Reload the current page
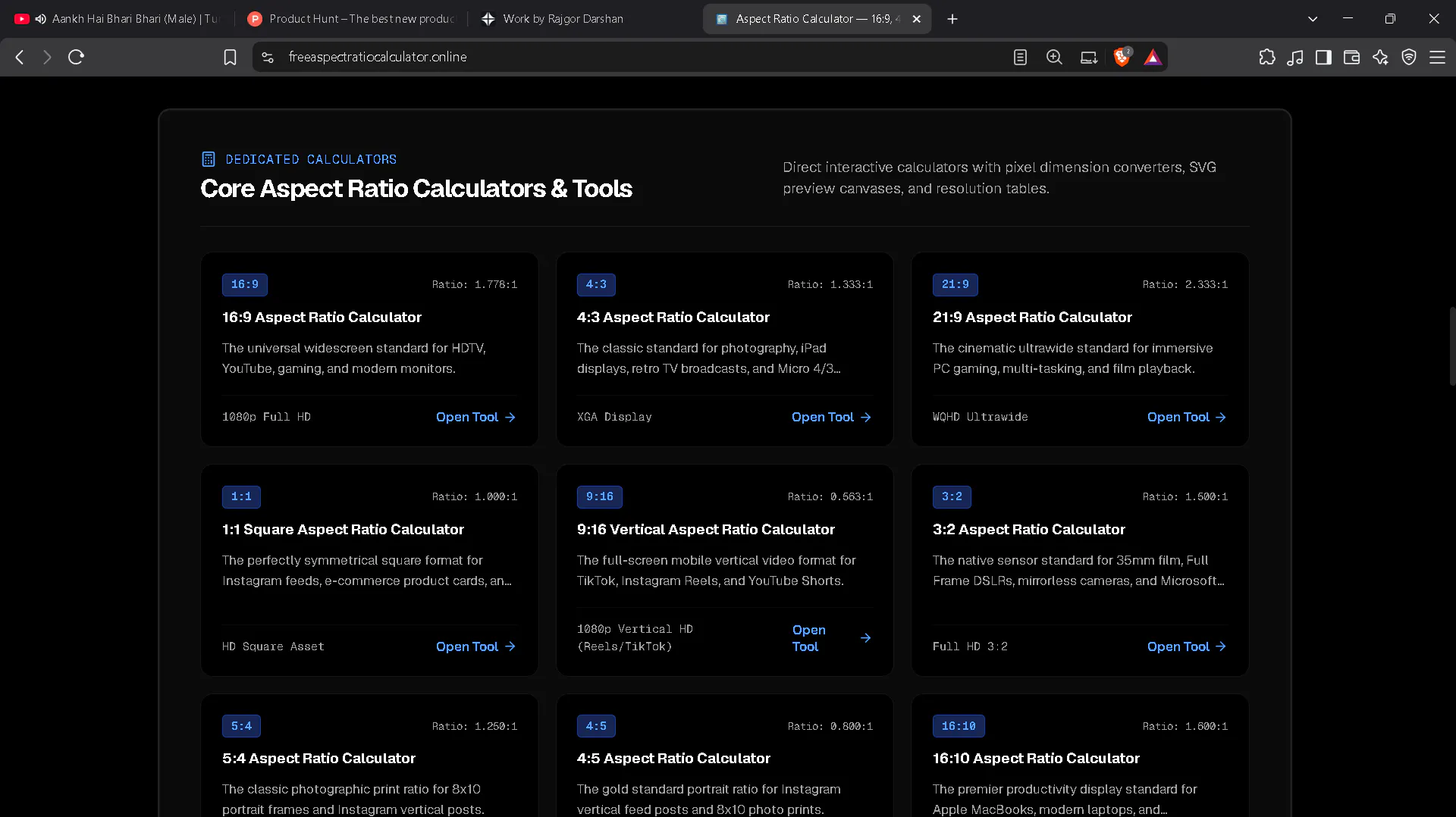The width and height of the screenshot is (1456, 817). (76, 57)
